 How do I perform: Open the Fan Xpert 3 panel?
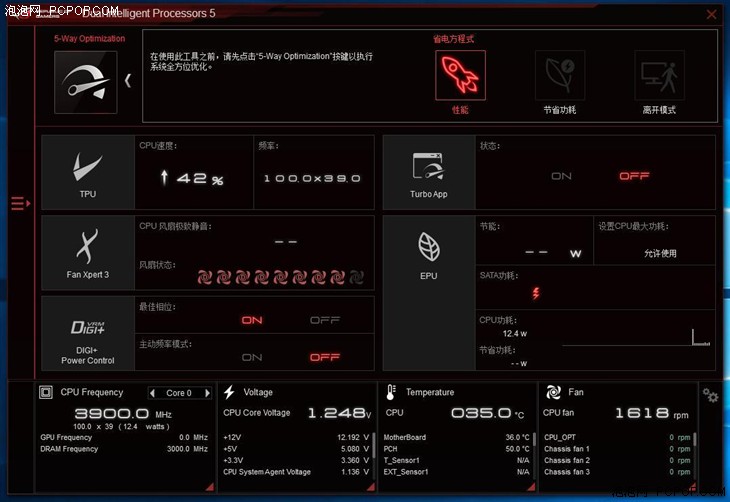pos(88,253)
